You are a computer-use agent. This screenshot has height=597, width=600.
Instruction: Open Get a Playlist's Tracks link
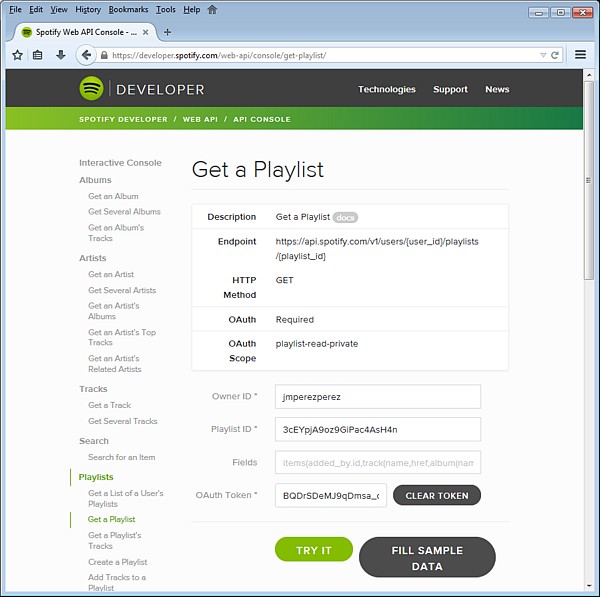(114, 541)
